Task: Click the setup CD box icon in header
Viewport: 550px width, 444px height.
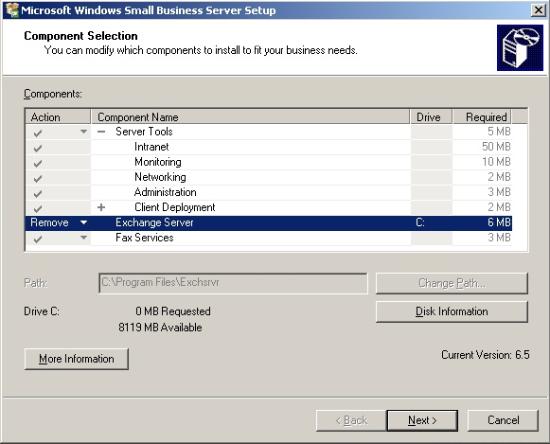Action: (x=520, y=48)
